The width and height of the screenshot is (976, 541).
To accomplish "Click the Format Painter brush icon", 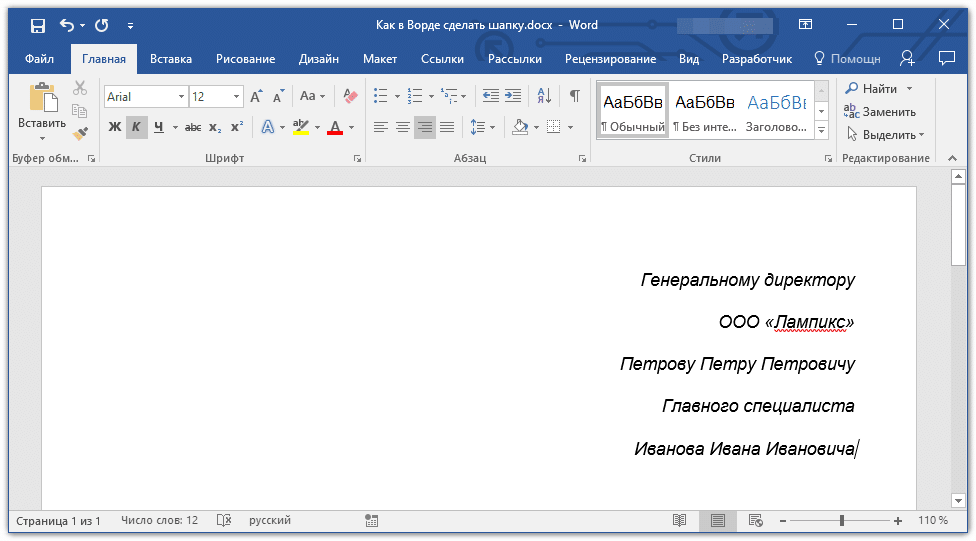I will click(80, 133).
